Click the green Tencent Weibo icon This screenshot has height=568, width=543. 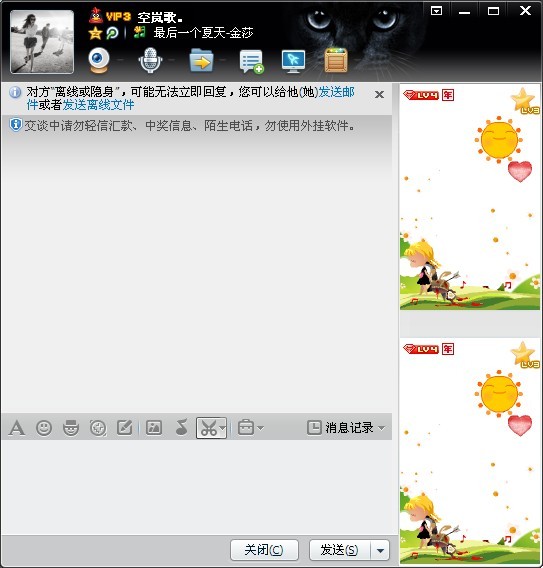[113, 33]
